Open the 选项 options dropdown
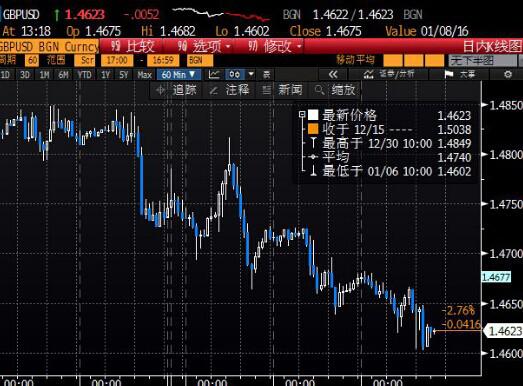523x386 pixels. 203,46
